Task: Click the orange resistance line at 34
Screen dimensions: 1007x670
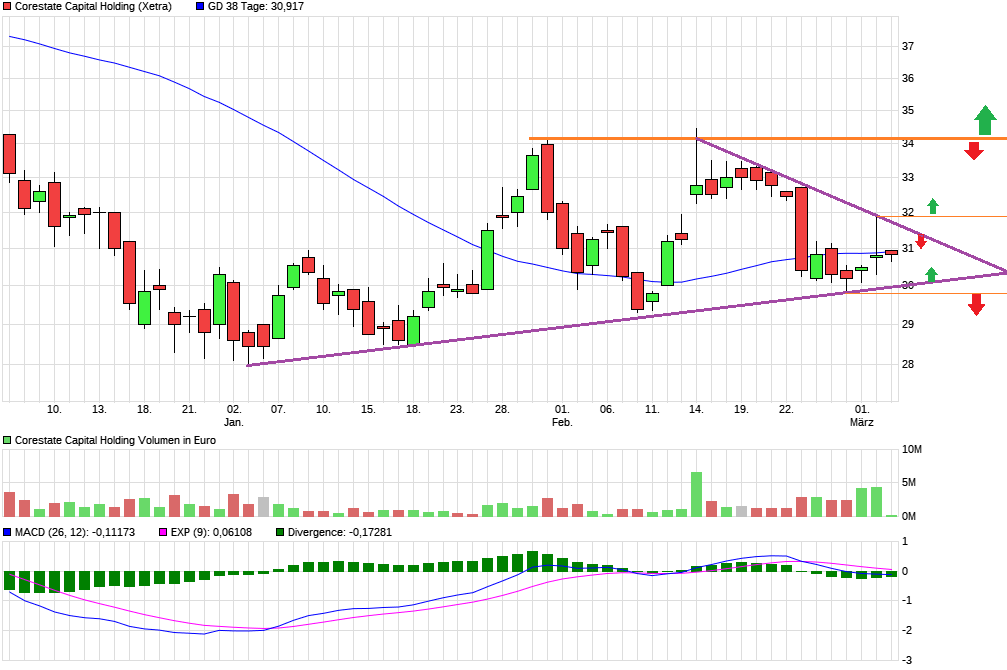Action: pyautogui.click(x=620, y=137)
